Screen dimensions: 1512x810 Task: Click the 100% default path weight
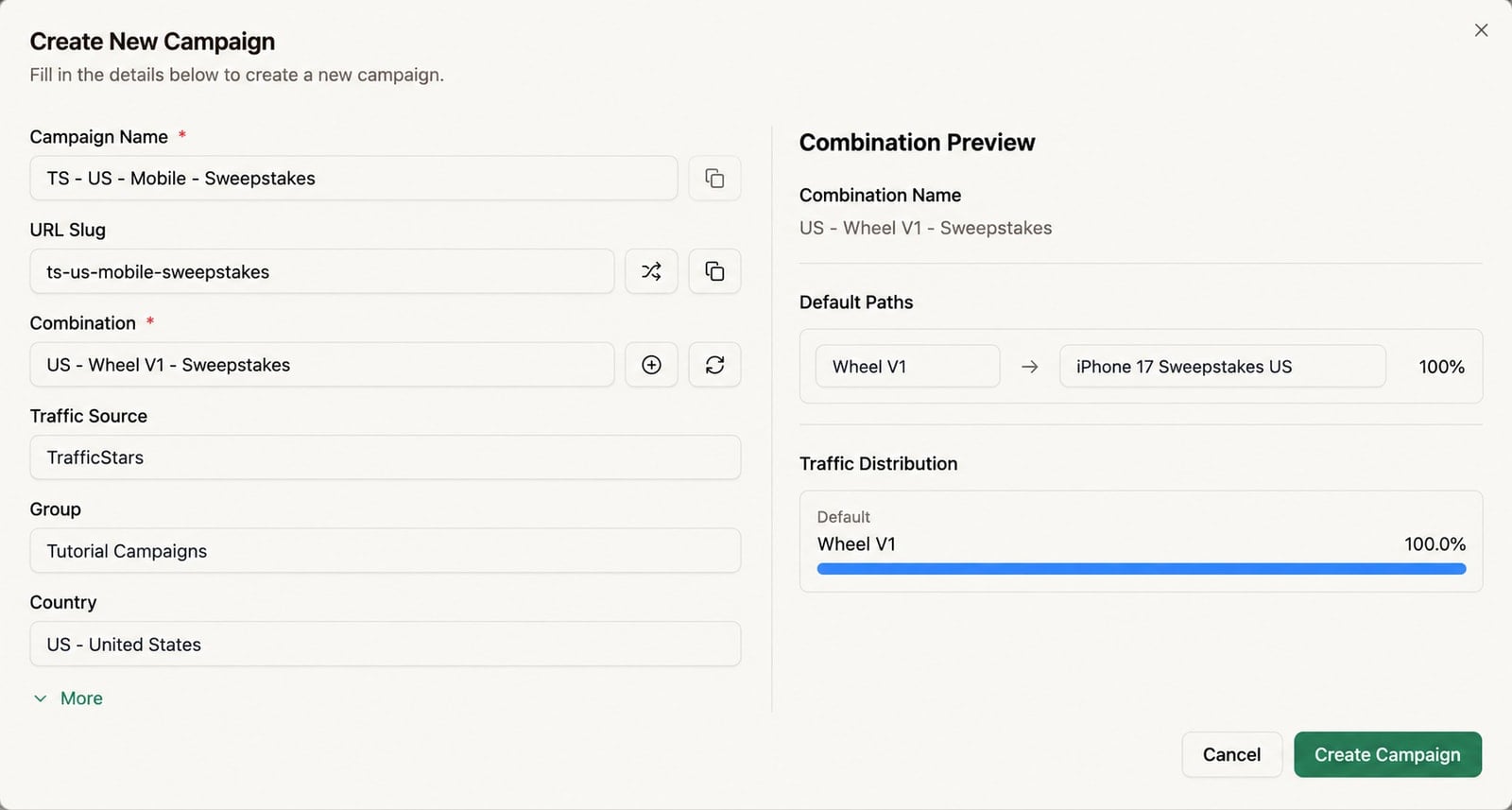pos(1441,367)
